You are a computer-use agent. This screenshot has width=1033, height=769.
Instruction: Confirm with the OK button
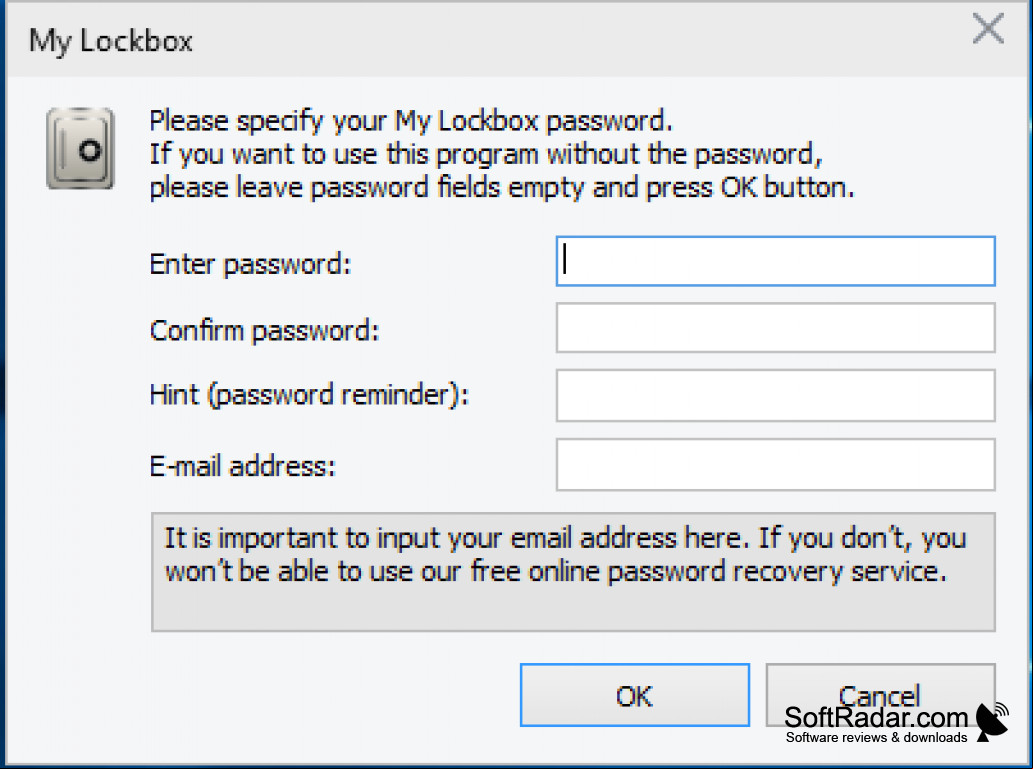(x=634, y=695)
